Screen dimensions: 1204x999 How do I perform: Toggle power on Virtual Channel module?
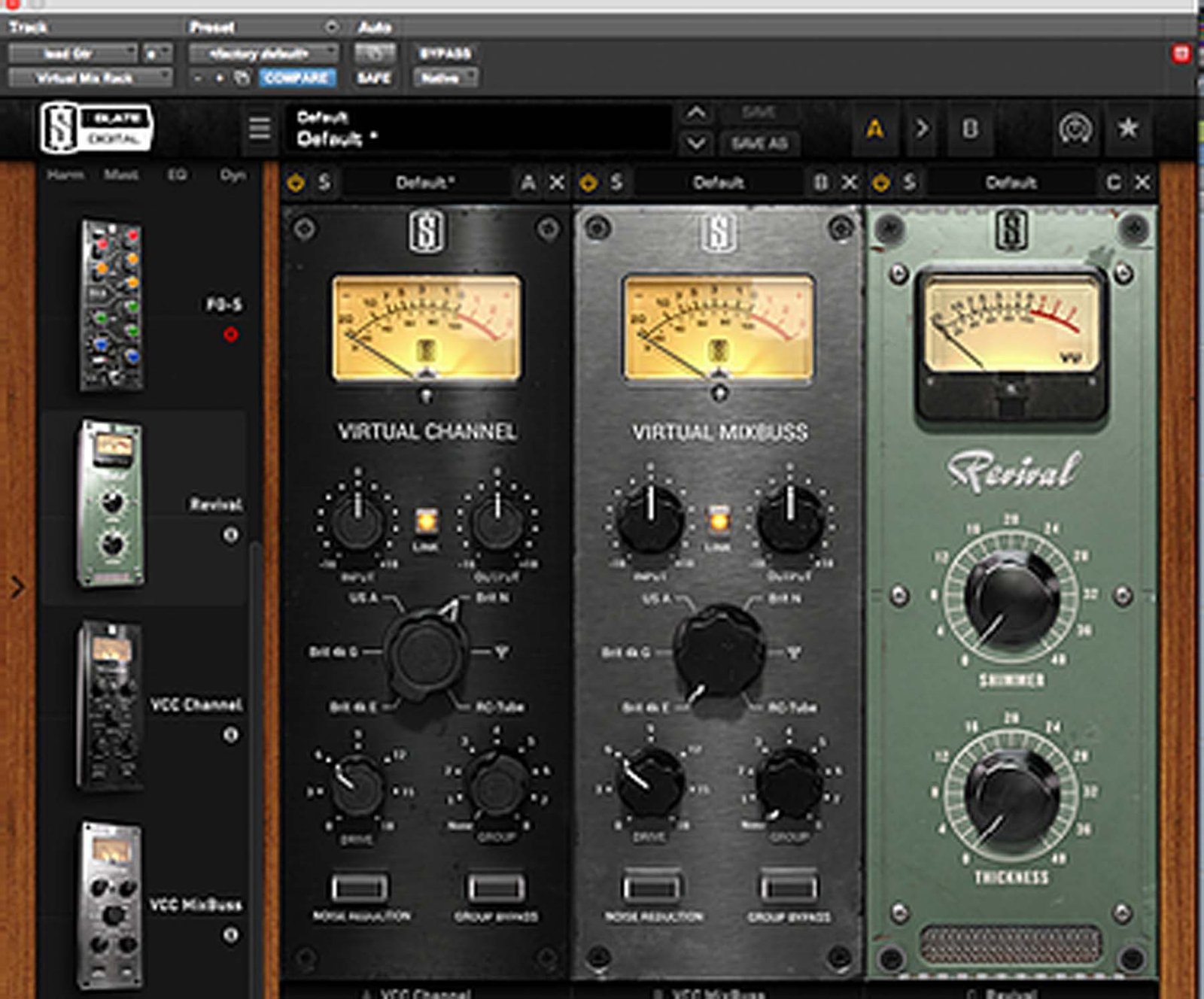(x=295, y=183)
